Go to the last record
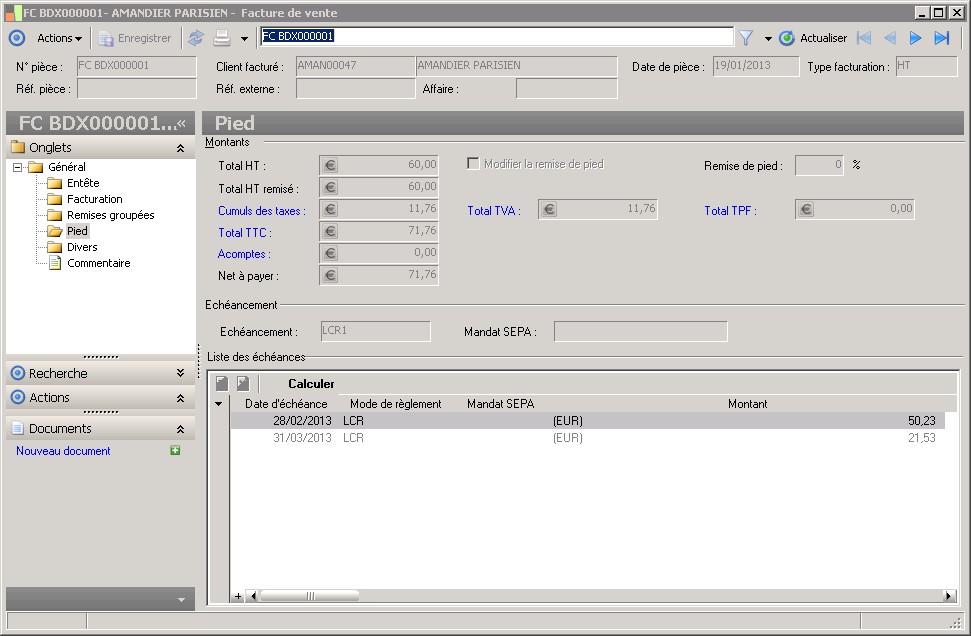Image resolution: width=971 pixels, height=636 pixels. [941, 38]
